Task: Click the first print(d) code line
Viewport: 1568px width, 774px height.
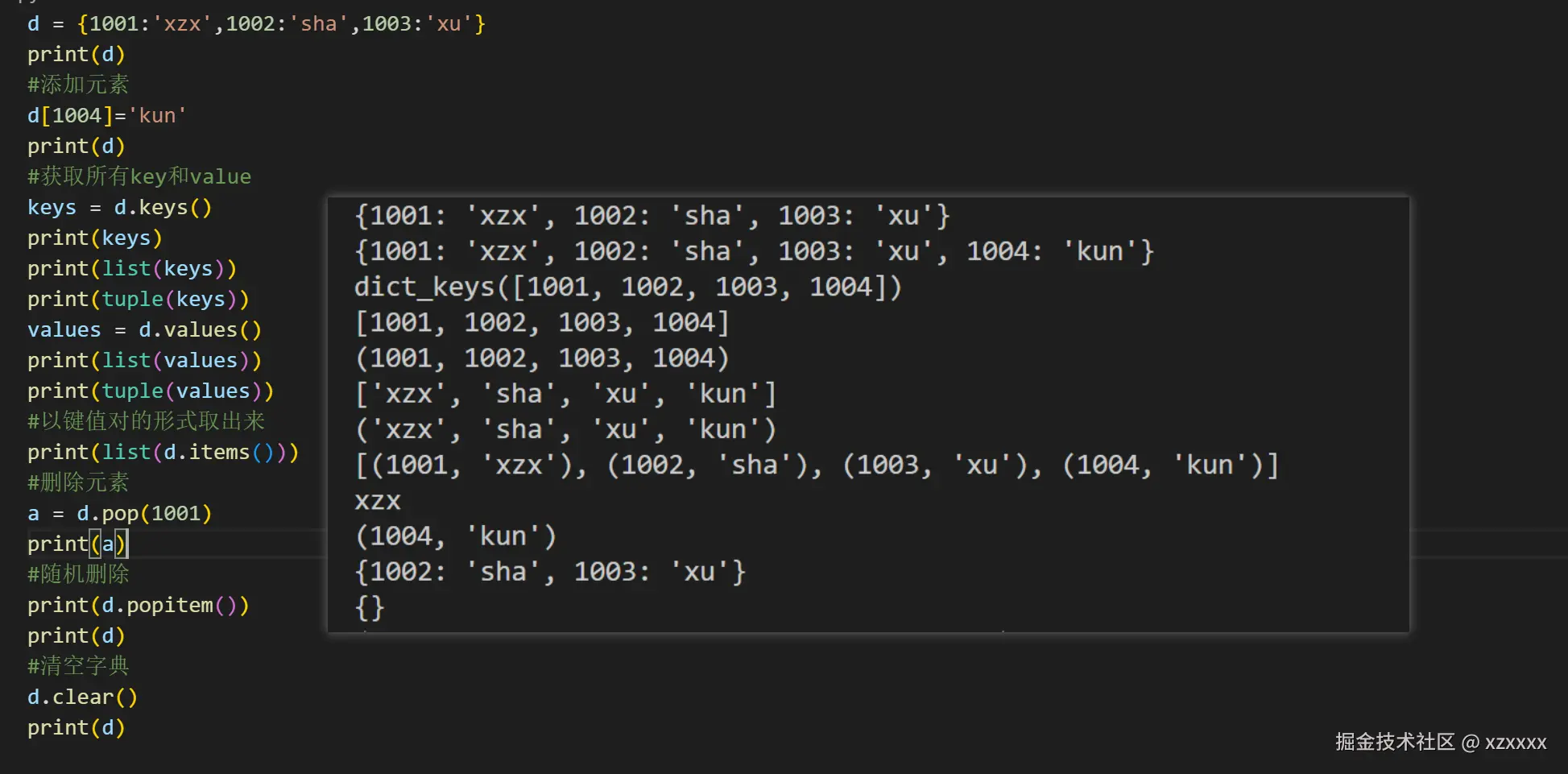Action: pyautogui.click(x=77, y=54)
